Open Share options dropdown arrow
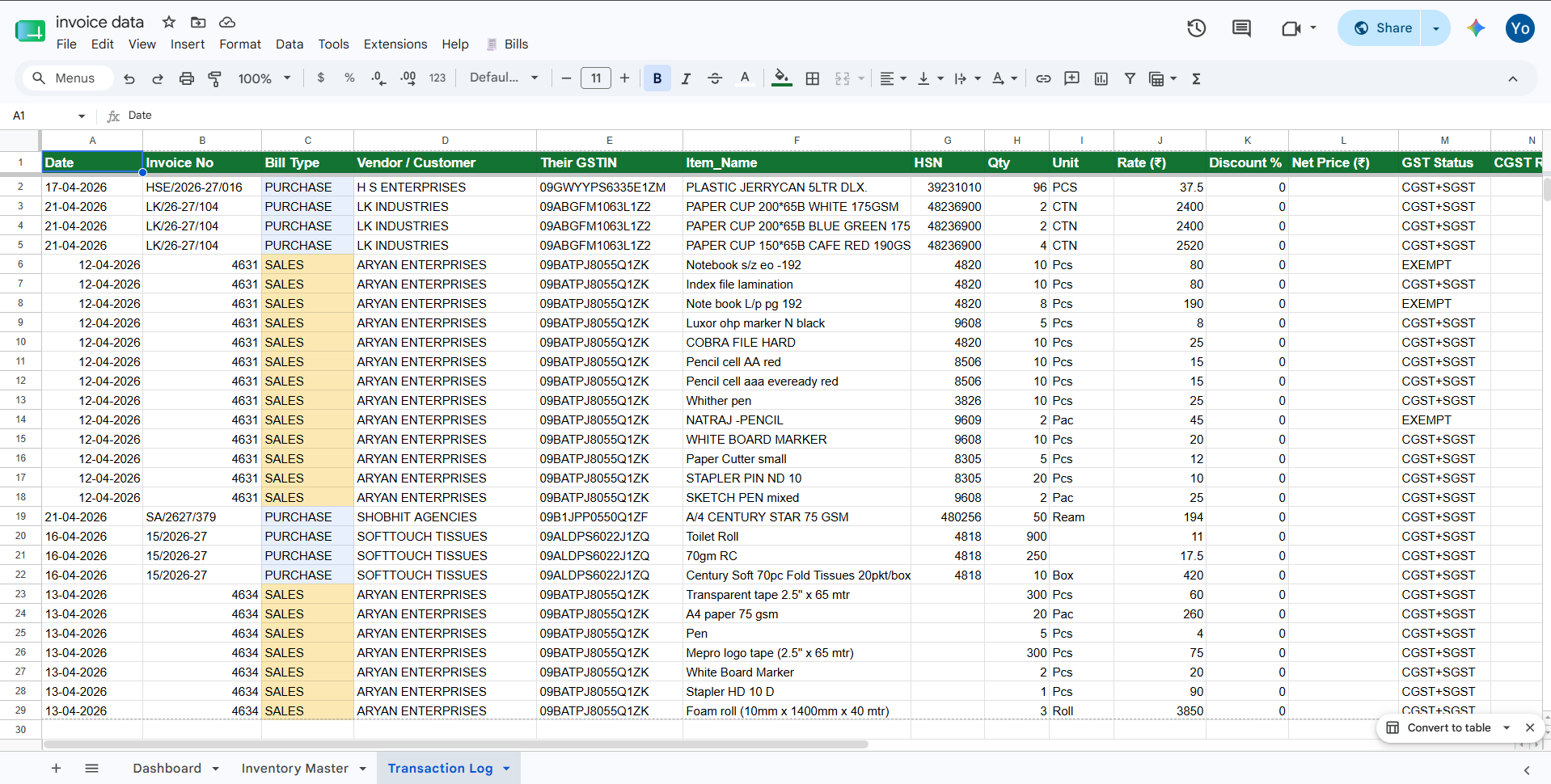The height and width of the screenshot is (784, 1551). click(1436, 28)
